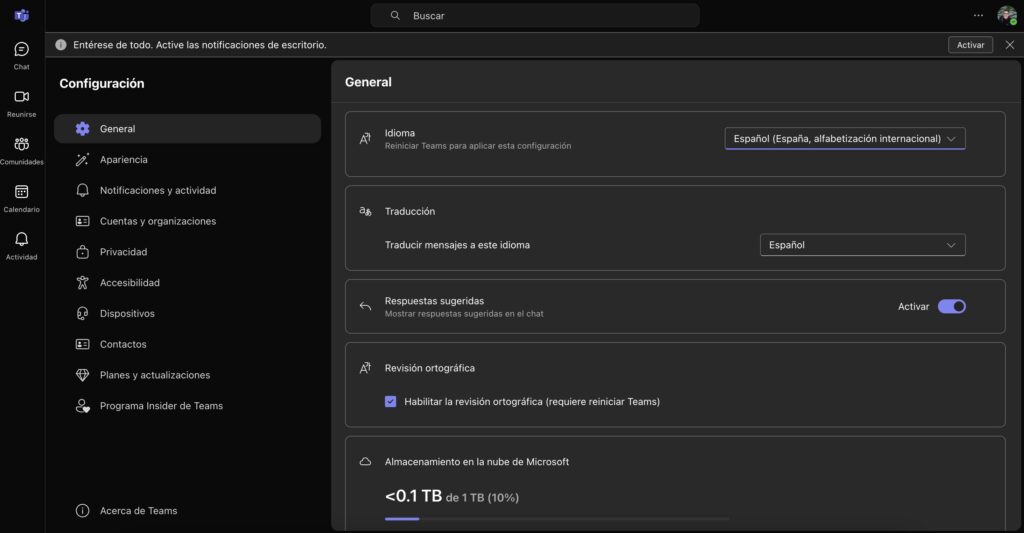This screenshot has width=1024, height=533.
Task: Click the Teams logo icon
Action: pos(22,15)
